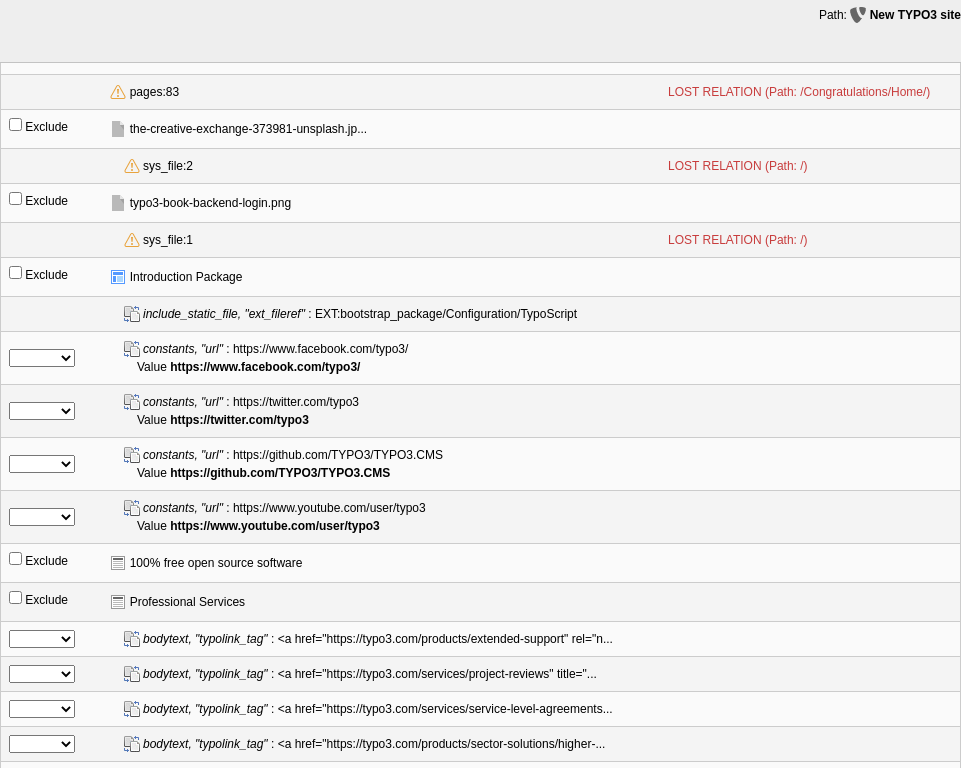Open the dropdown beside the Facebook URL constant
961x768 pixels.
[x=41, y=357]
